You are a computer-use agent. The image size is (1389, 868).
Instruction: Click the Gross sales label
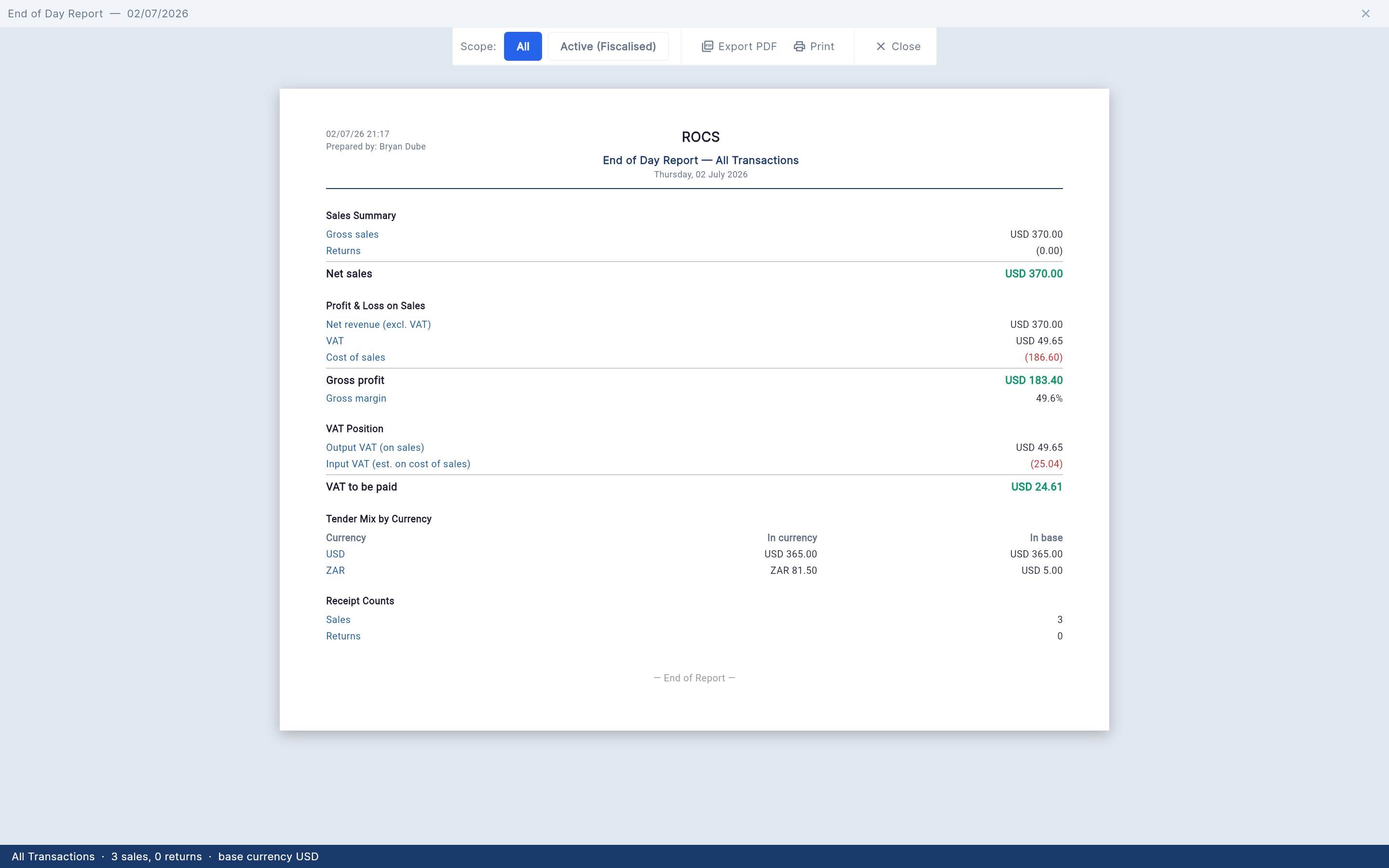tap(353, 234)
